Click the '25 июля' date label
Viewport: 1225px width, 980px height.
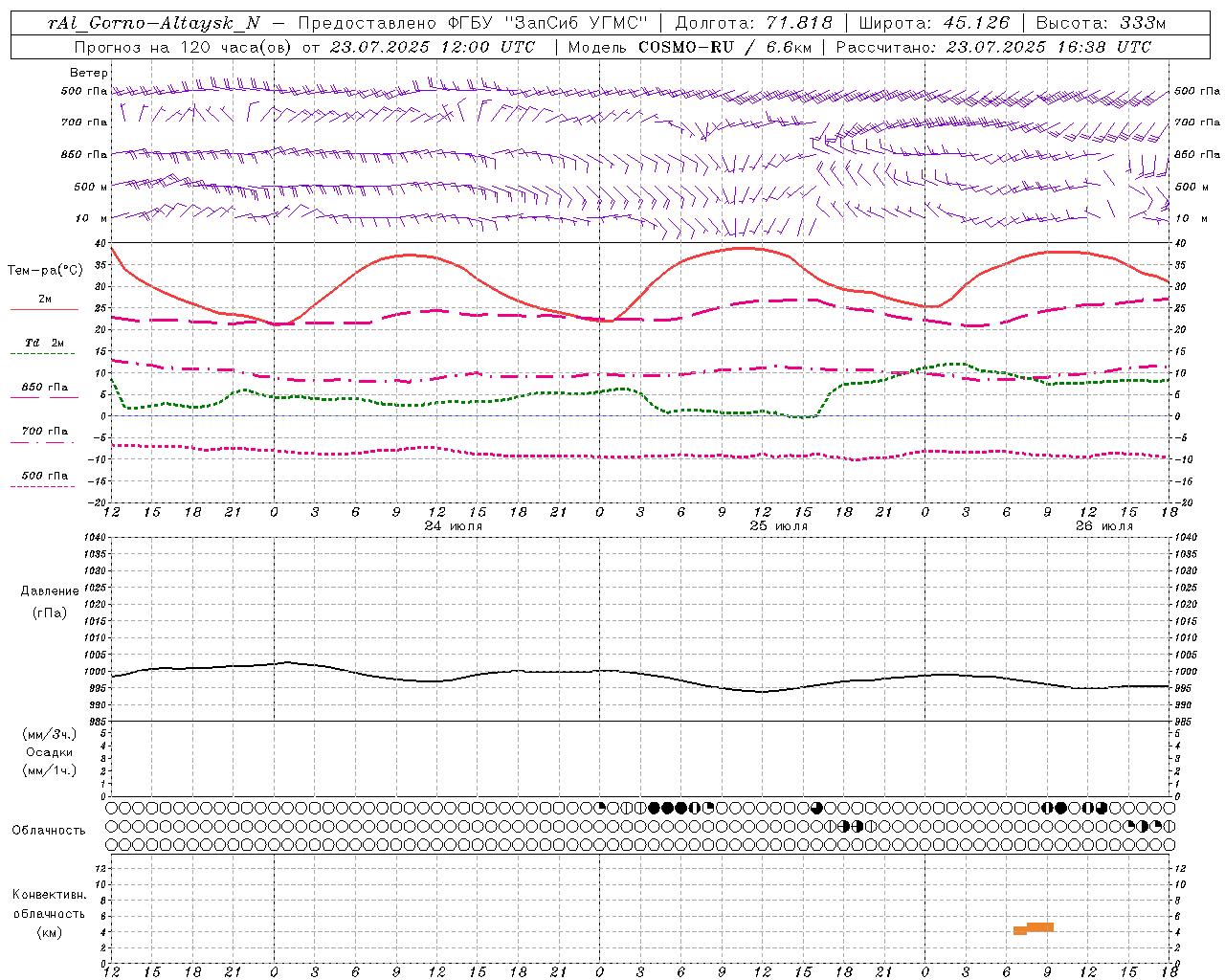(x=779, y=526)
